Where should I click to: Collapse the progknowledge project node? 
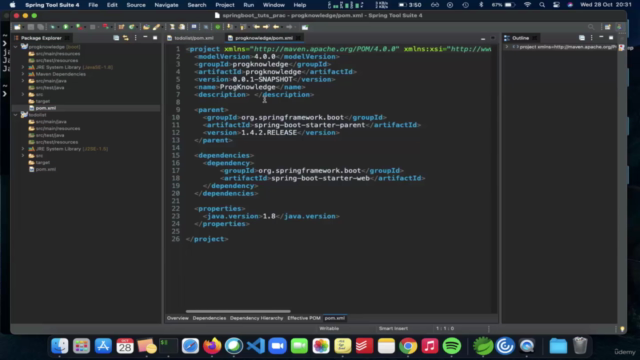(x=16, y=47)
